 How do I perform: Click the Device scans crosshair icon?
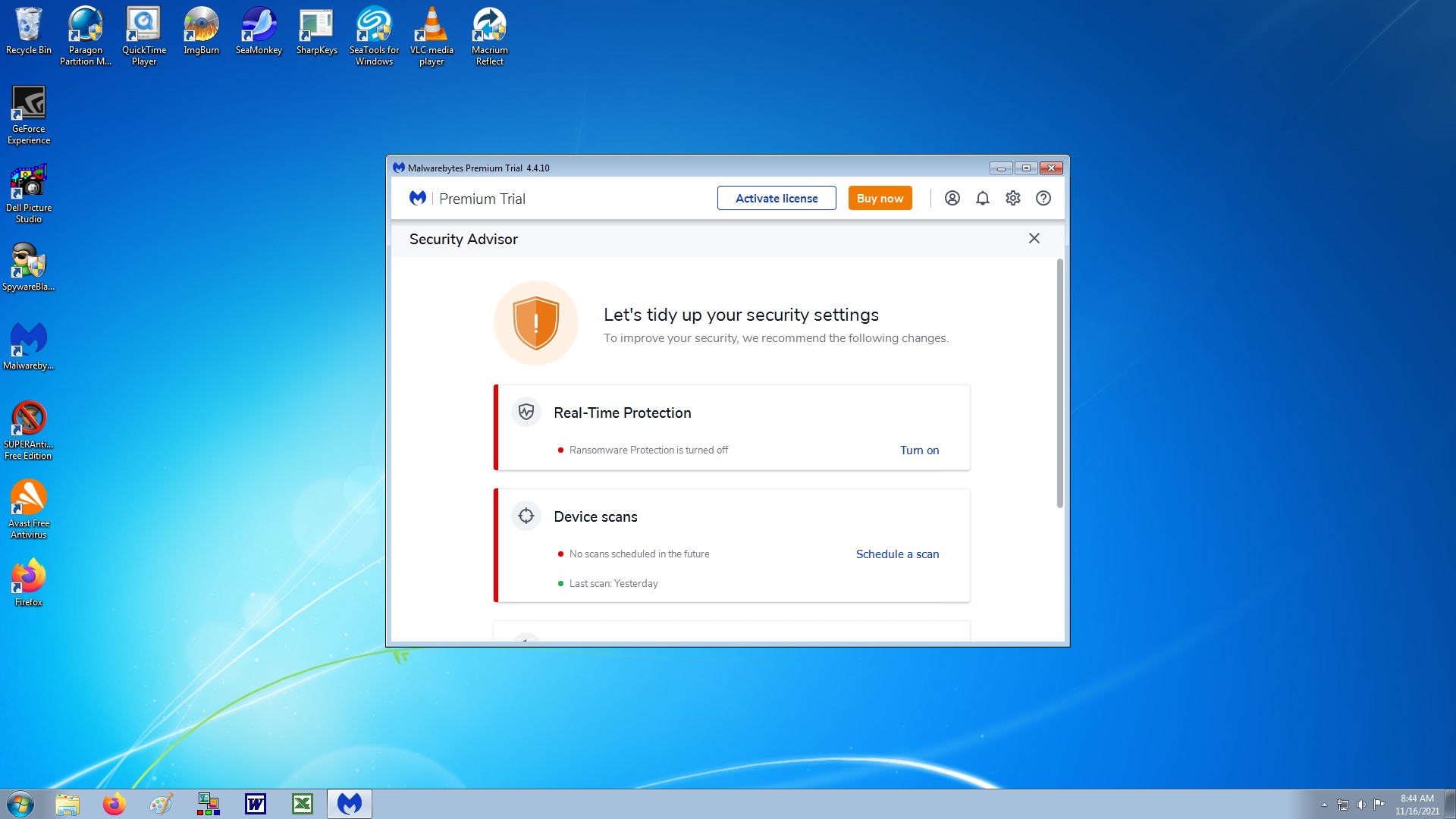(526, 516)
